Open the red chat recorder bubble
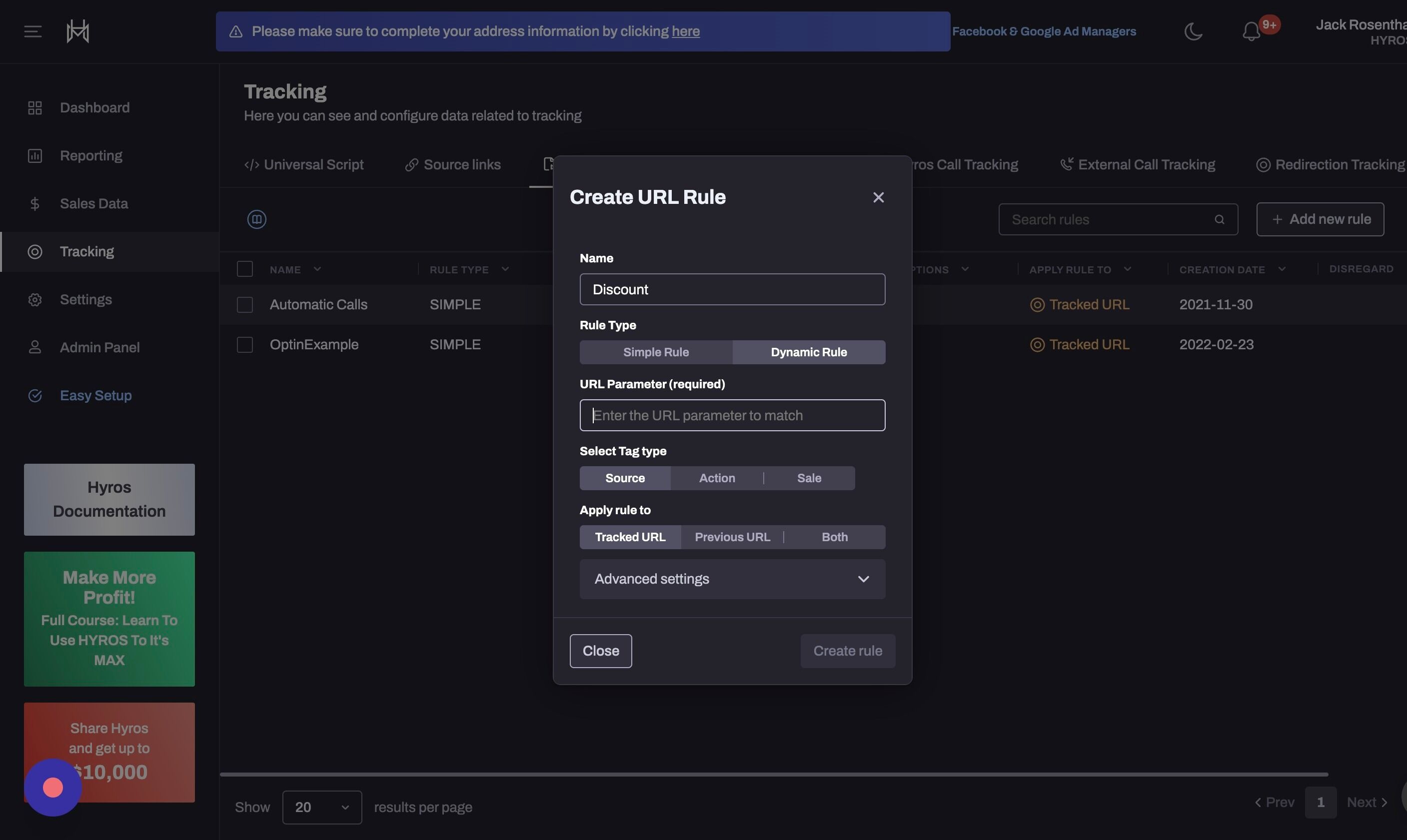Viewport: 1407px width, 840px height. point(52,788)
